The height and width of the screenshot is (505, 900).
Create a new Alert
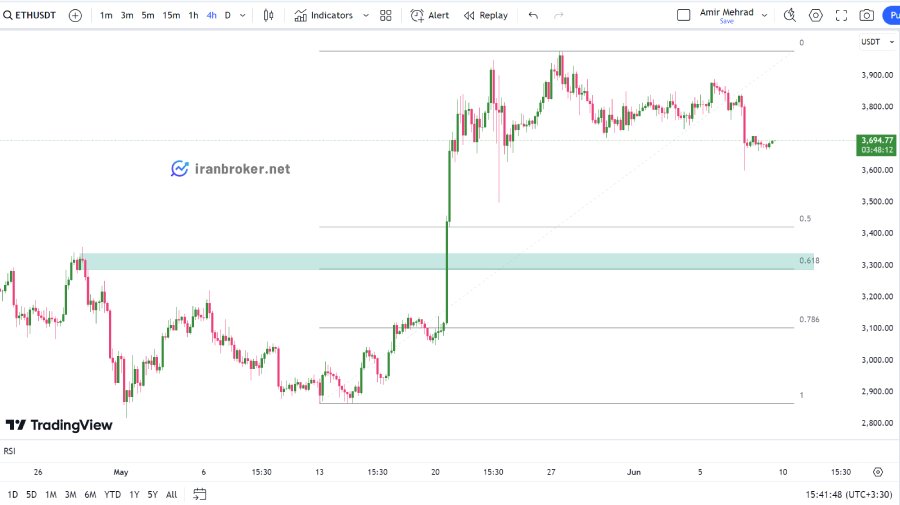(430, 15)
